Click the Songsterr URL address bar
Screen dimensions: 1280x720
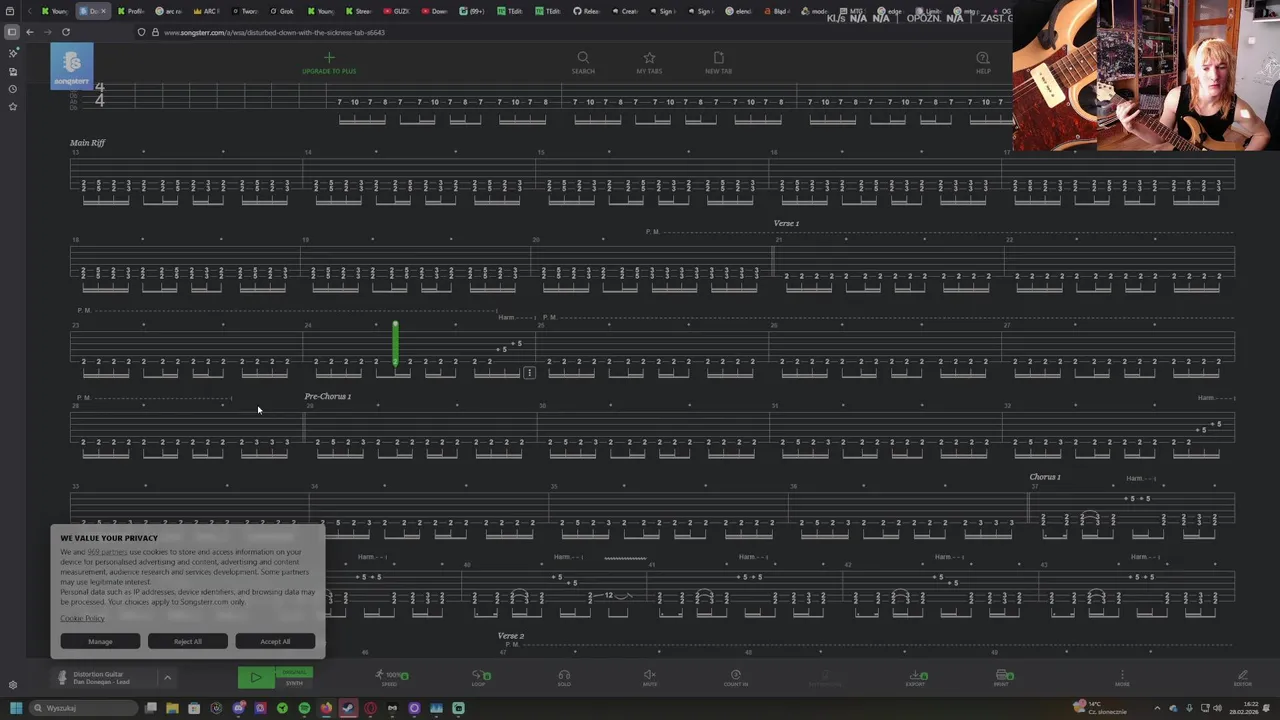point(274,32)
